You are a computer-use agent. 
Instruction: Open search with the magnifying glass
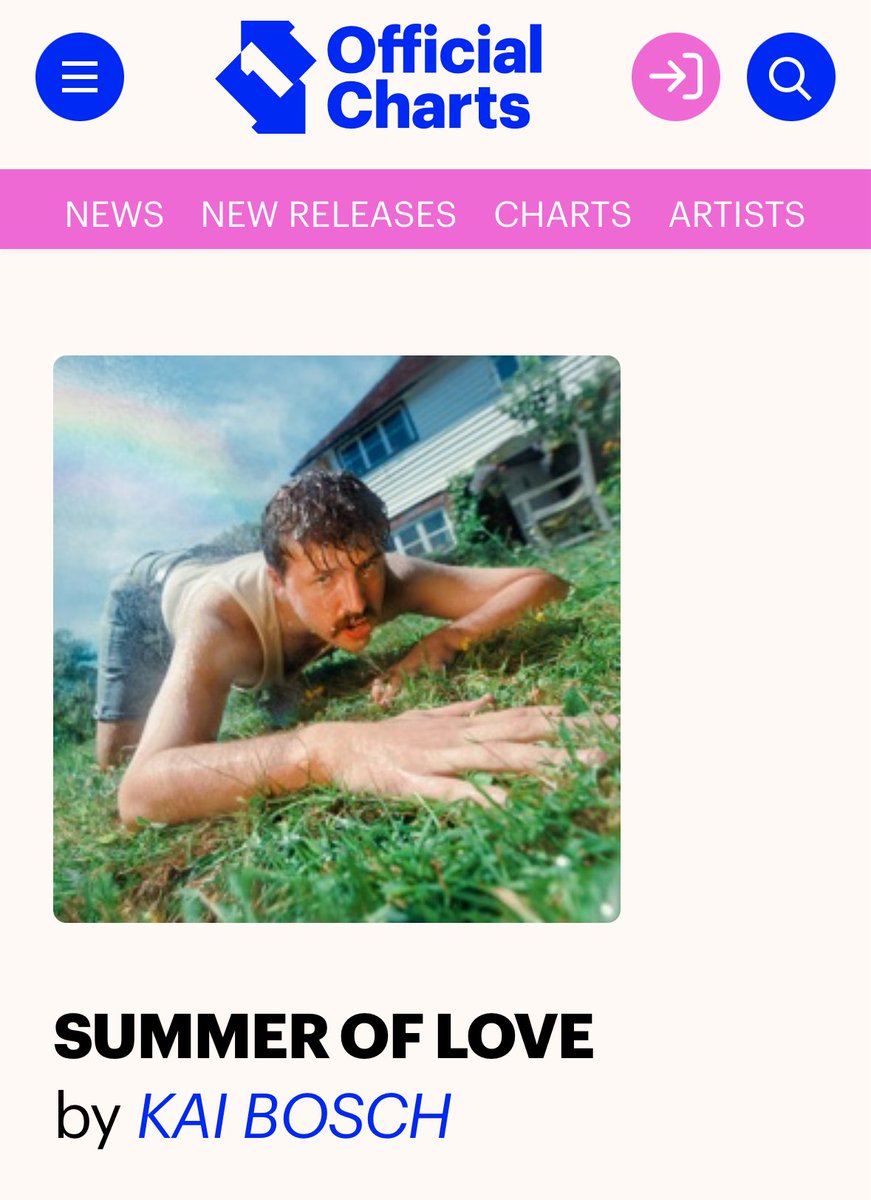(791, 77)
